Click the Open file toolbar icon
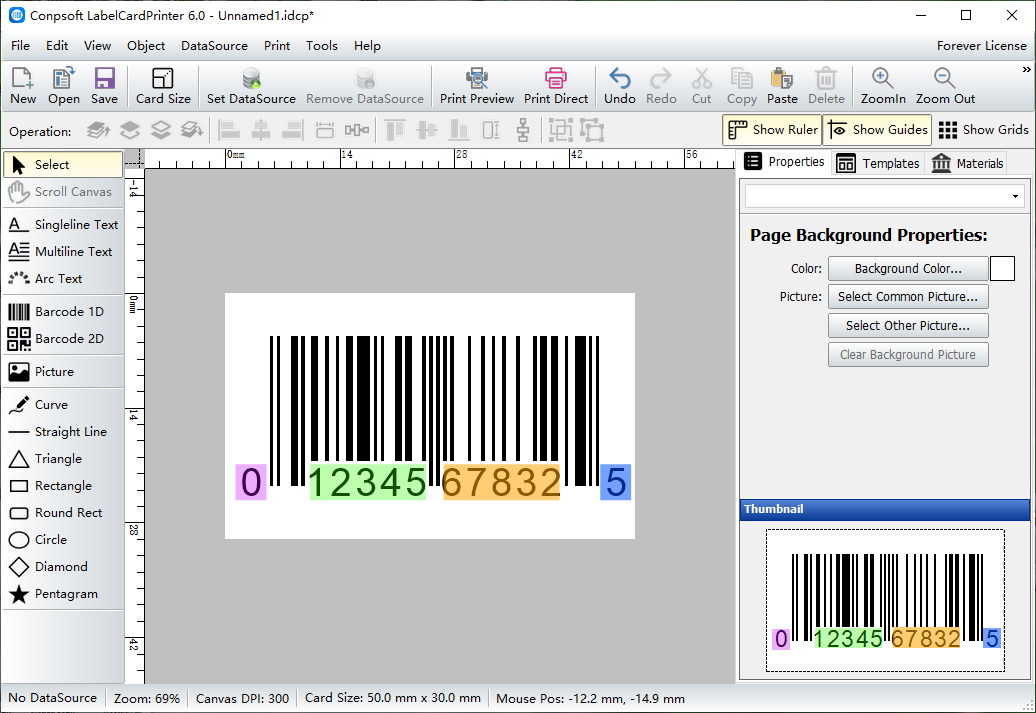This screenshot has height=713, width=1036. 63,86
